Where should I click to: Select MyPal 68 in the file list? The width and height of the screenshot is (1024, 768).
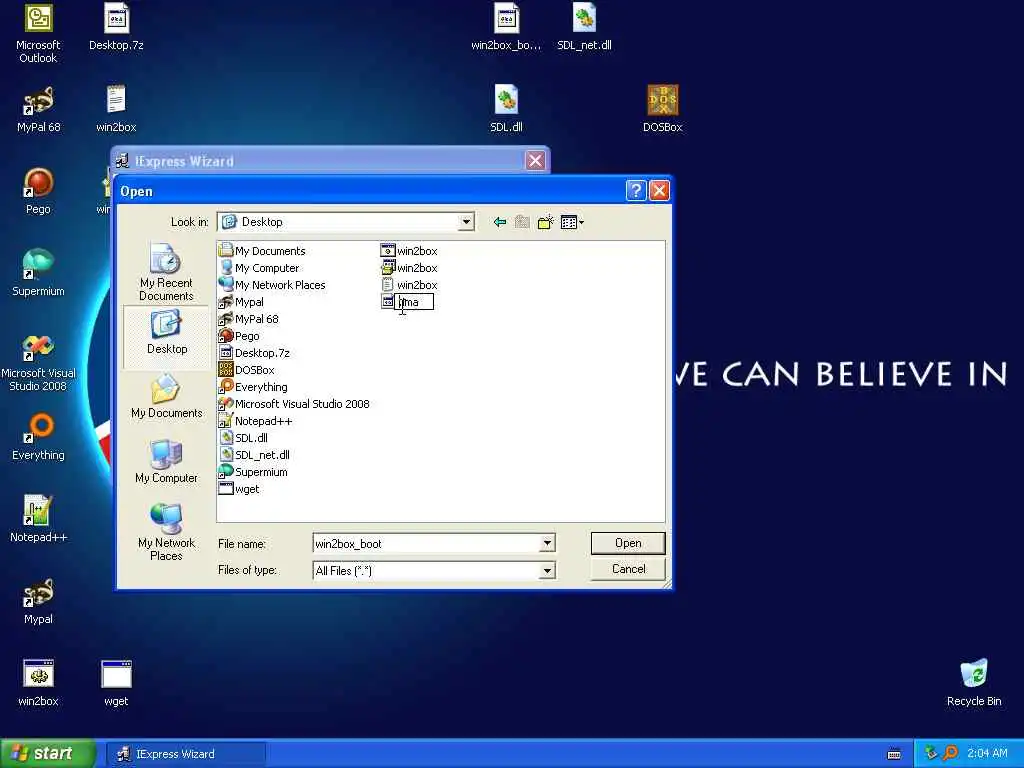[248, 319]
